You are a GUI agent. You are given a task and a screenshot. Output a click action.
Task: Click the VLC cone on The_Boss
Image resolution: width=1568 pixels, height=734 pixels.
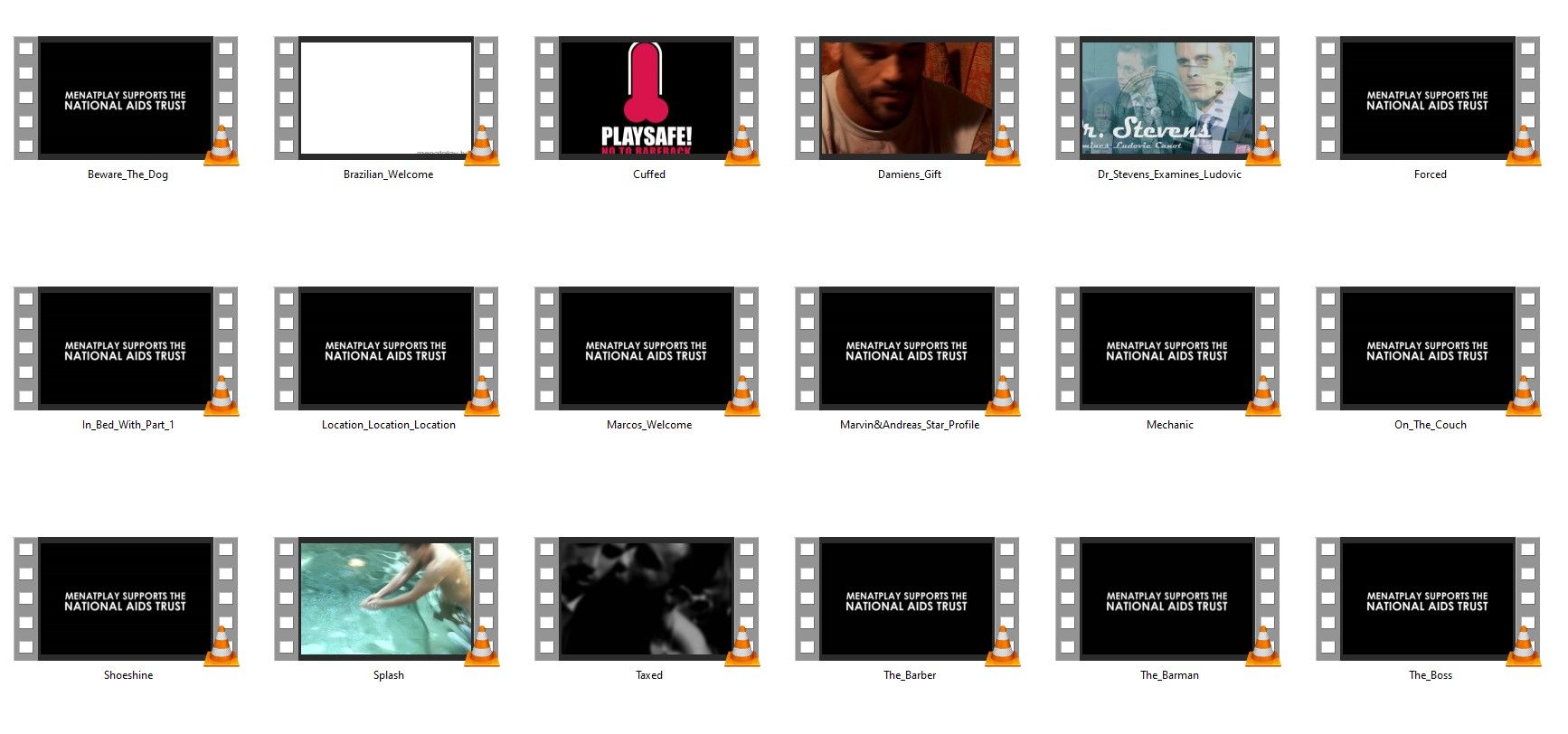click(x=1524, y=646)
